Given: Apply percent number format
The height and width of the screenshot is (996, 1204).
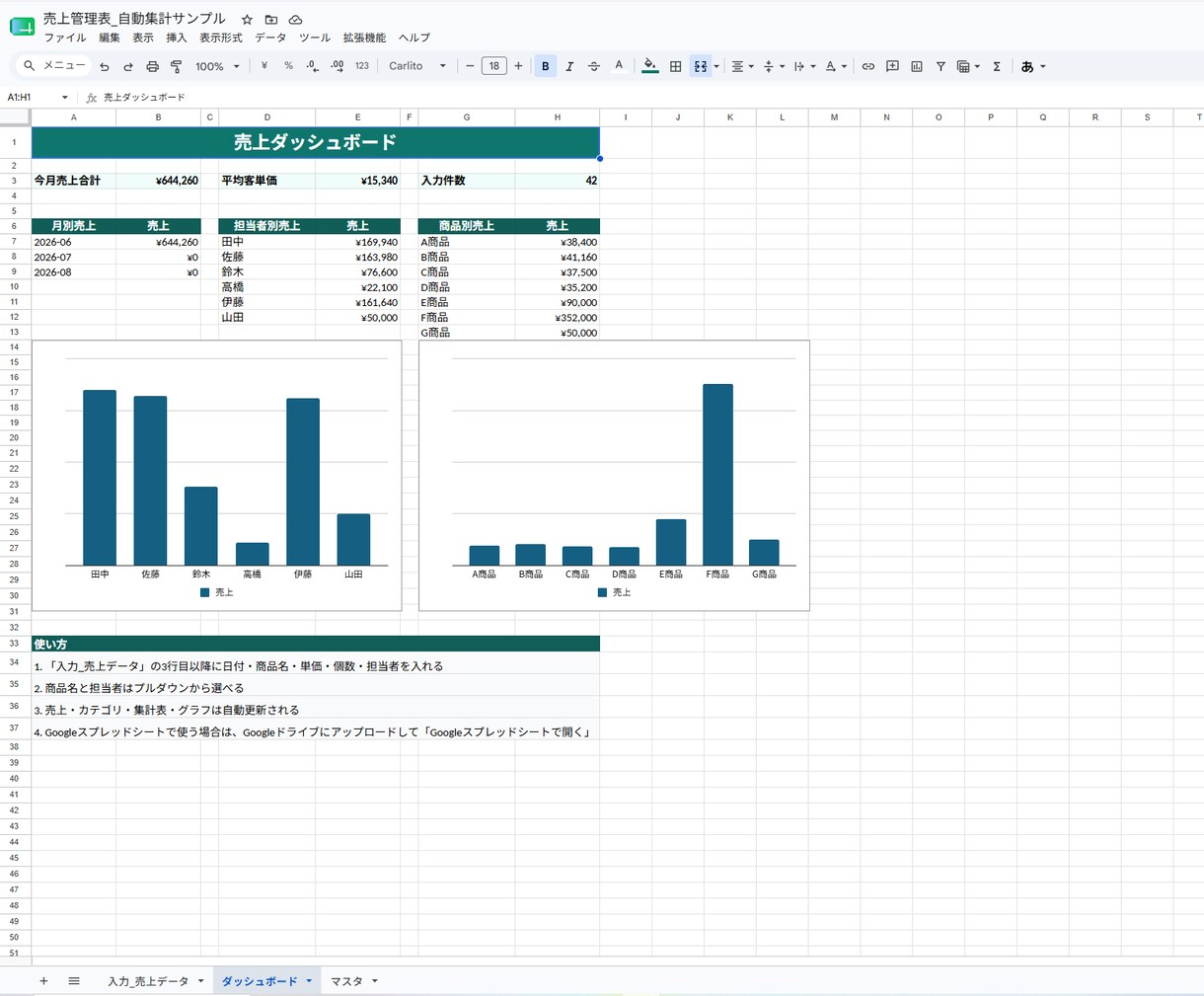Looking at the screenshot, I should [x=288, y=66].
